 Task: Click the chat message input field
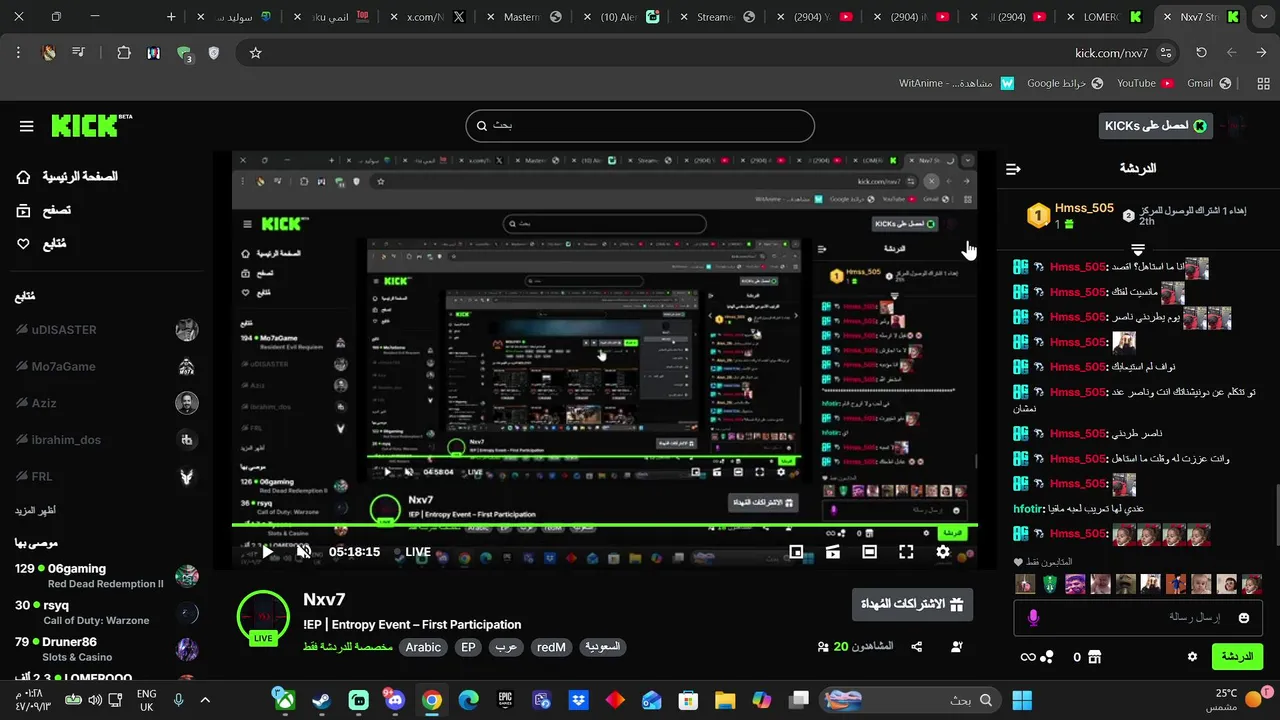pyautogui.click(x=1137, y=618)
